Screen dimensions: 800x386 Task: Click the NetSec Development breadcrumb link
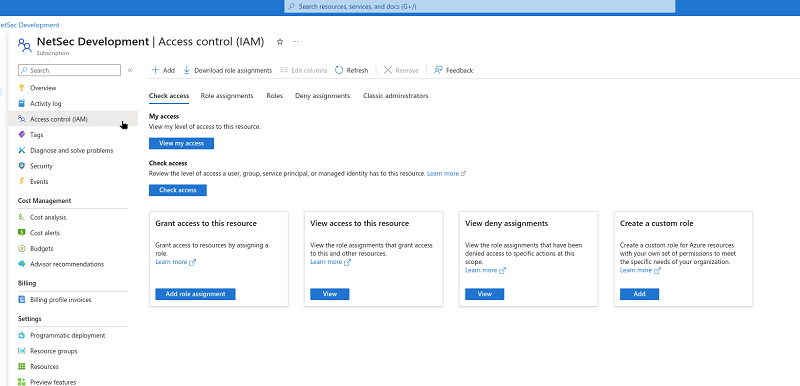point(30,25)
